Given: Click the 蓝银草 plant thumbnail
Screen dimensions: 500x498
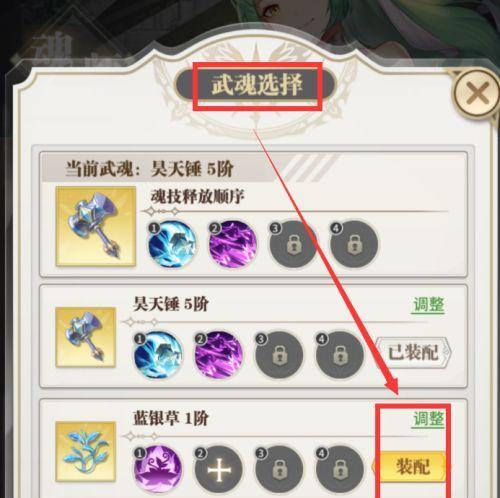Looking at the screenshot, I should (x=86, y=451).
